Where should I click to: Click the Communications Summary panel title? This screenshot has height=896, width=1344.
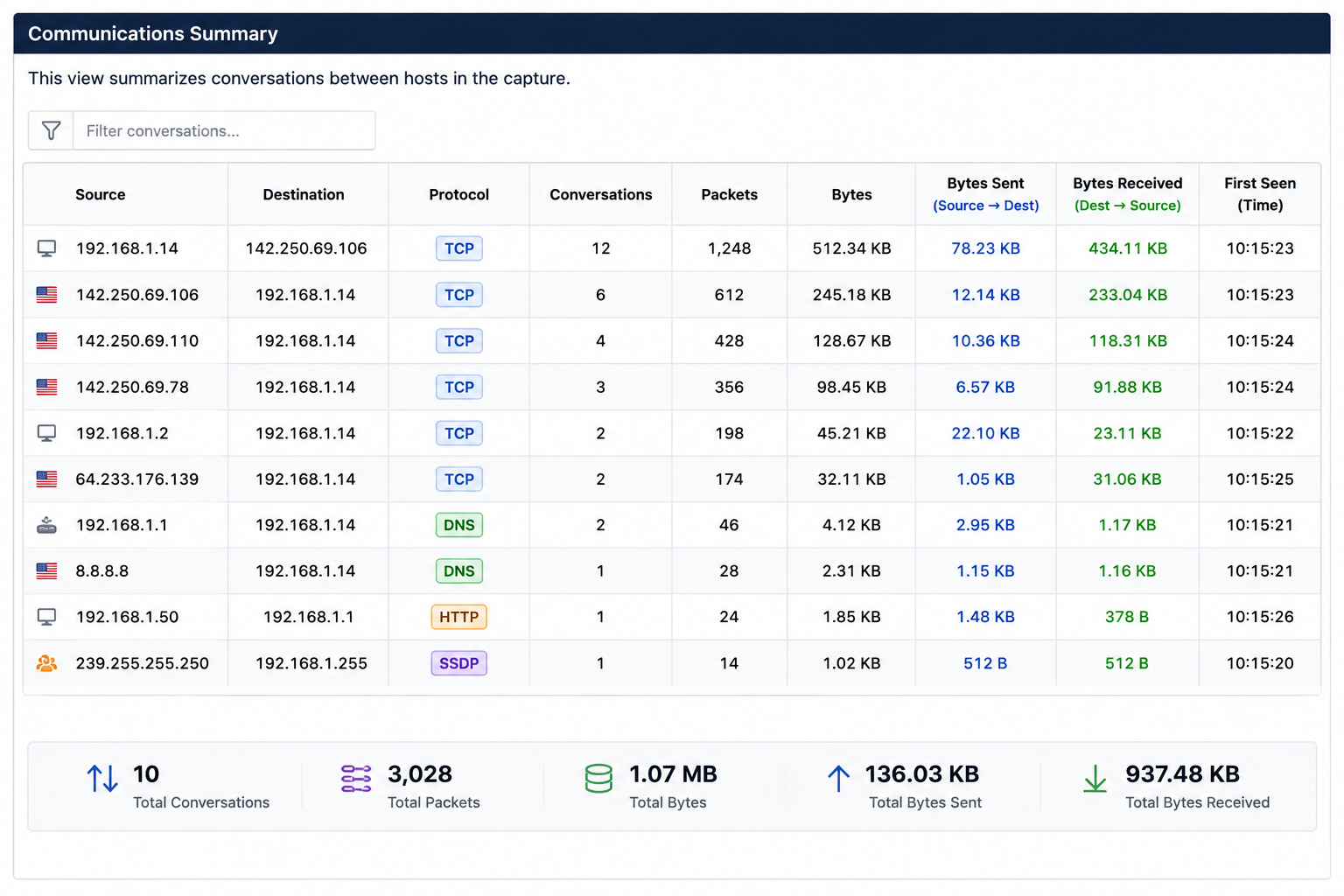153,33
